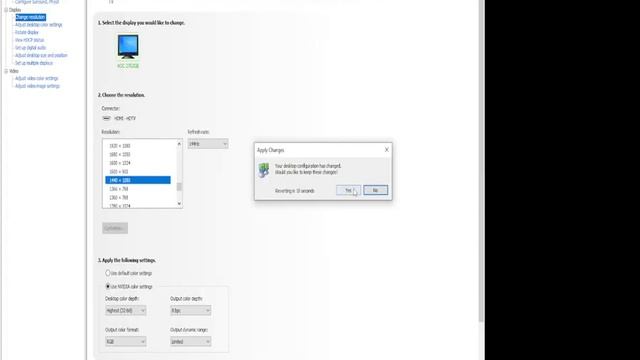Open Change resolution in the tree
Image resolution: width=640 pixels, height=360 pixels.
point(31,17)
